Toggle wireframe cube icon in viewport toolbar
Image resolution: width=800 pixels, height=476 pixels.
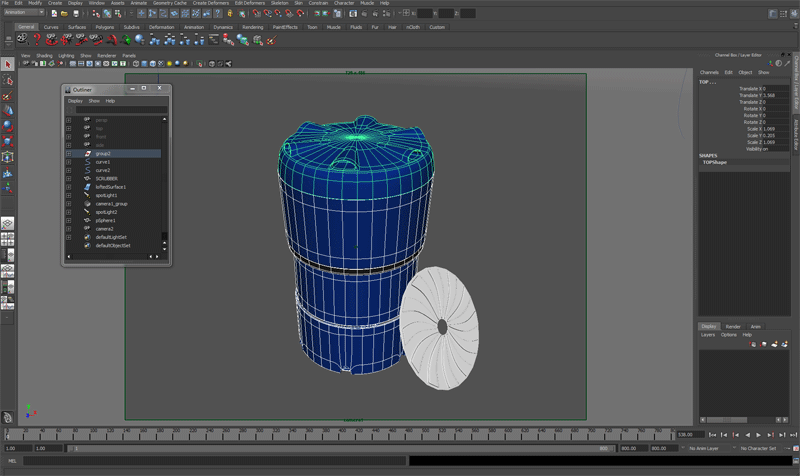[136, 64]
